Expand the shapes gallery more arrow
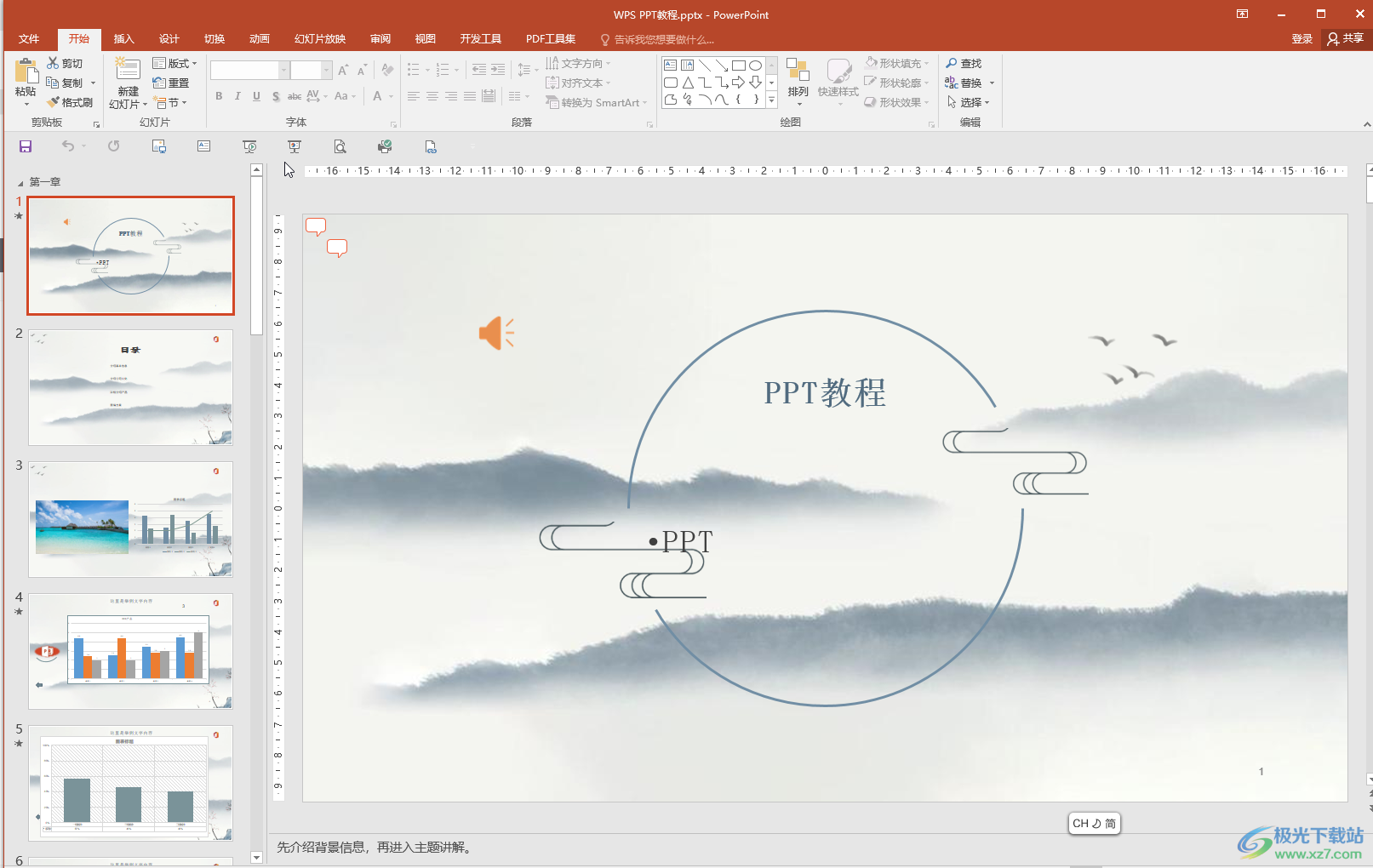 click(772, 100)
